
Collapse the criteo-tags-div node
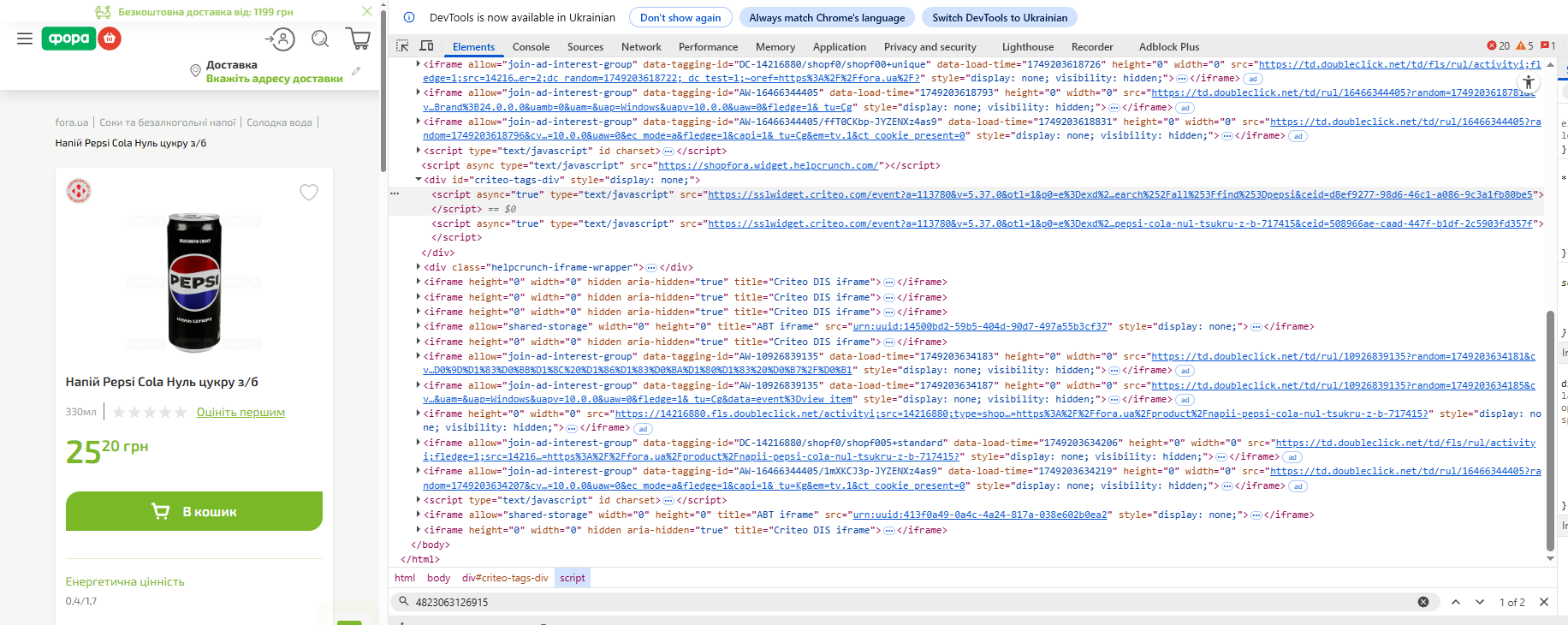coord(419,180)
